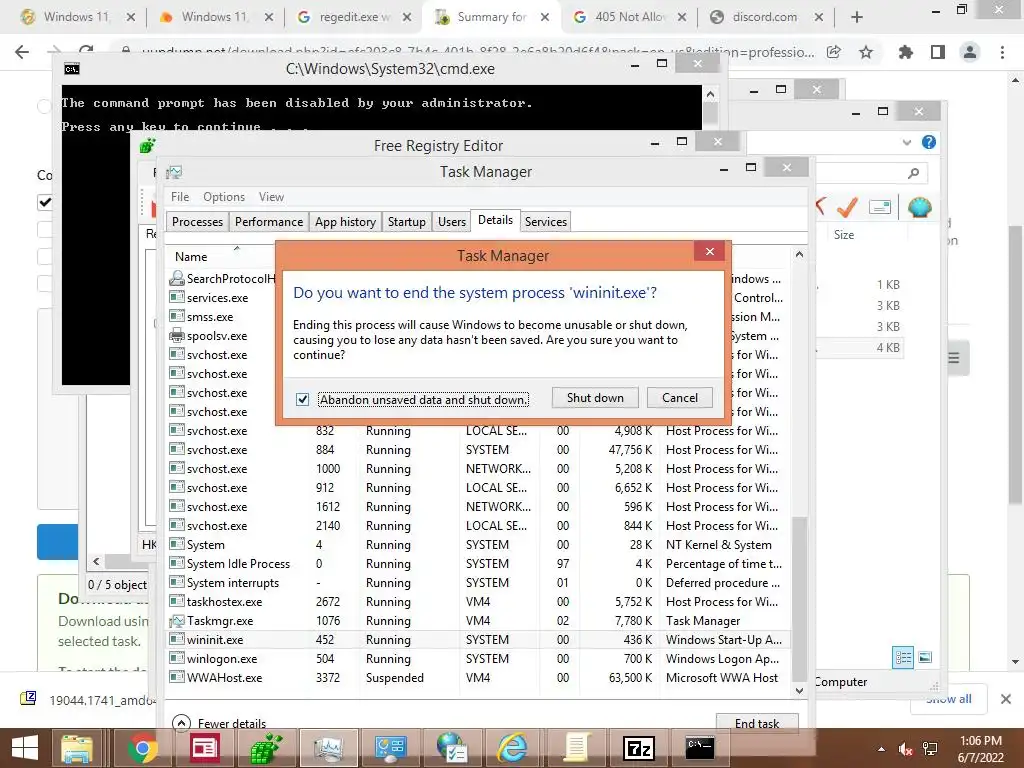Toggle checked checkbox on webpage
The height and width of the screenshot is (768, 1024).
[44, 202]
